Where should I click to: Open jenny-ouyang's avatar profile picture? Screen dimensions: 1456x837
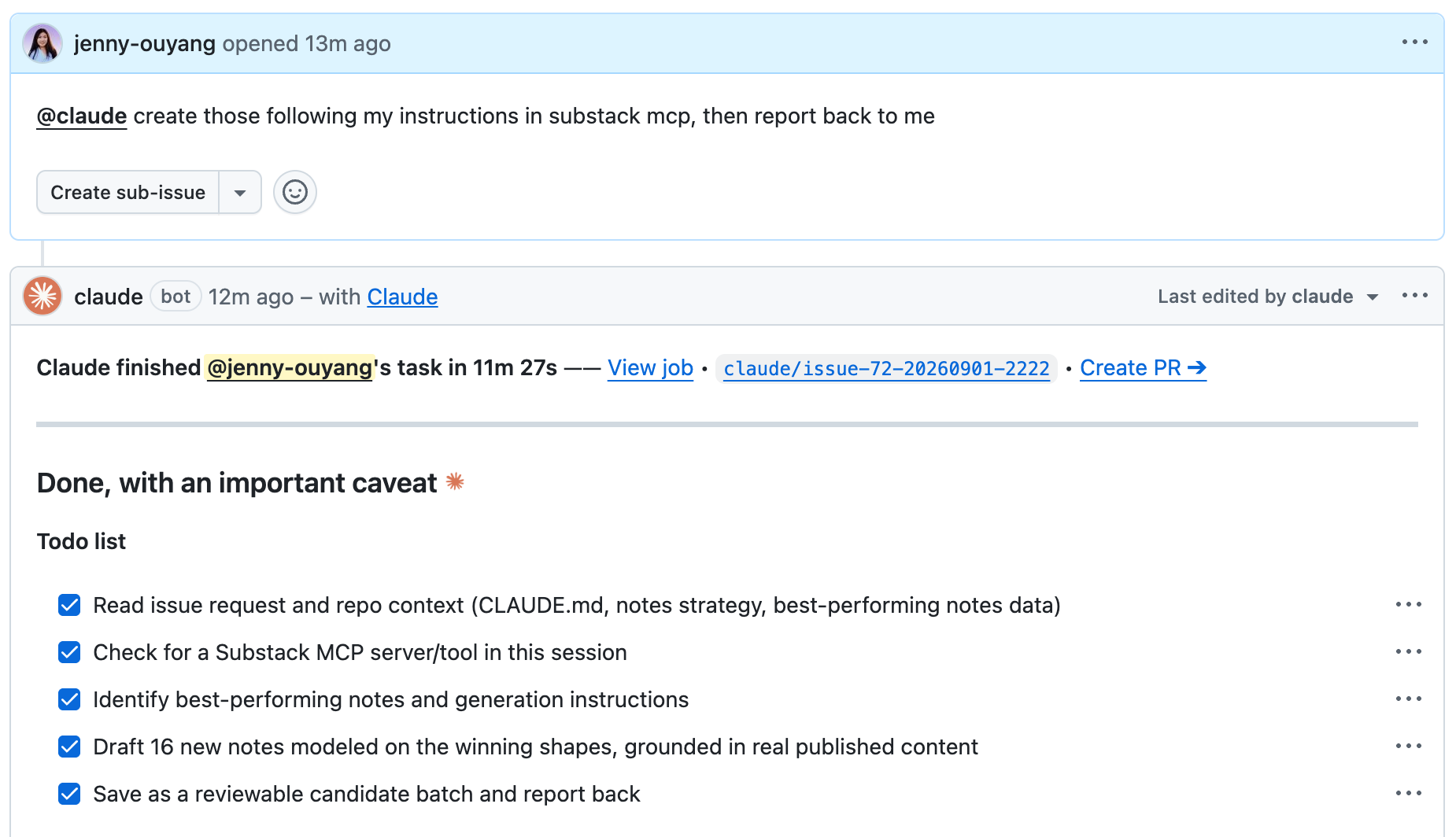[42, 43]
